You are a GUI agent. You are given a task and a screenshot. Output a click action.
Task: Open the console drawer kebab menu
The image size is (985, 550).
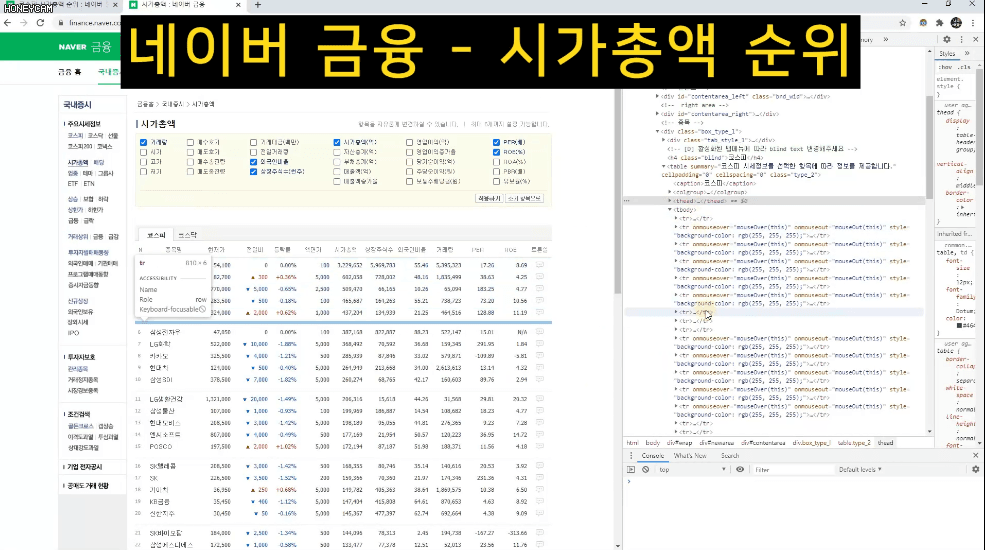click(x=631, y=456)
